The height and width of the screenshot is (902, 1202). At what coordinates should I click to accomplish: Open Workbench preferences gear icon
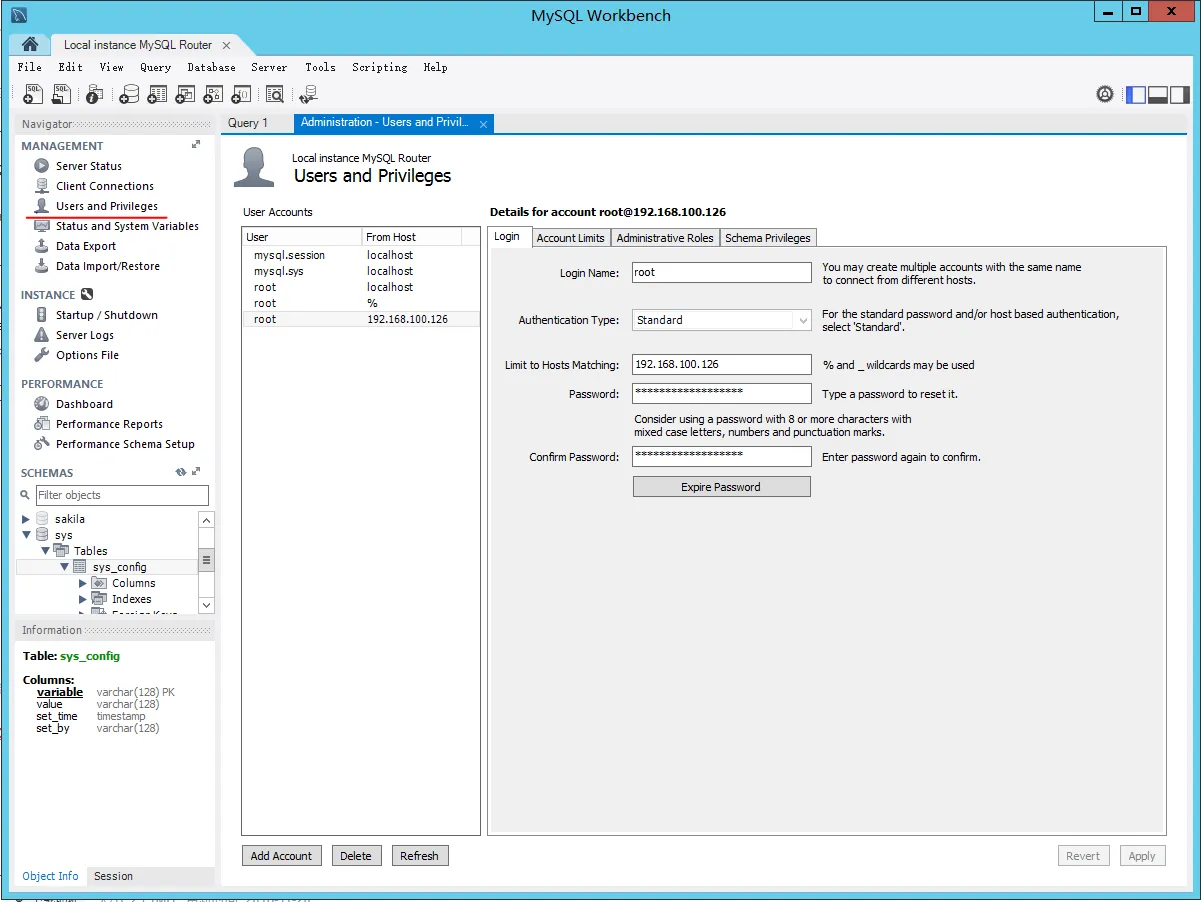tap(1105, 94)
